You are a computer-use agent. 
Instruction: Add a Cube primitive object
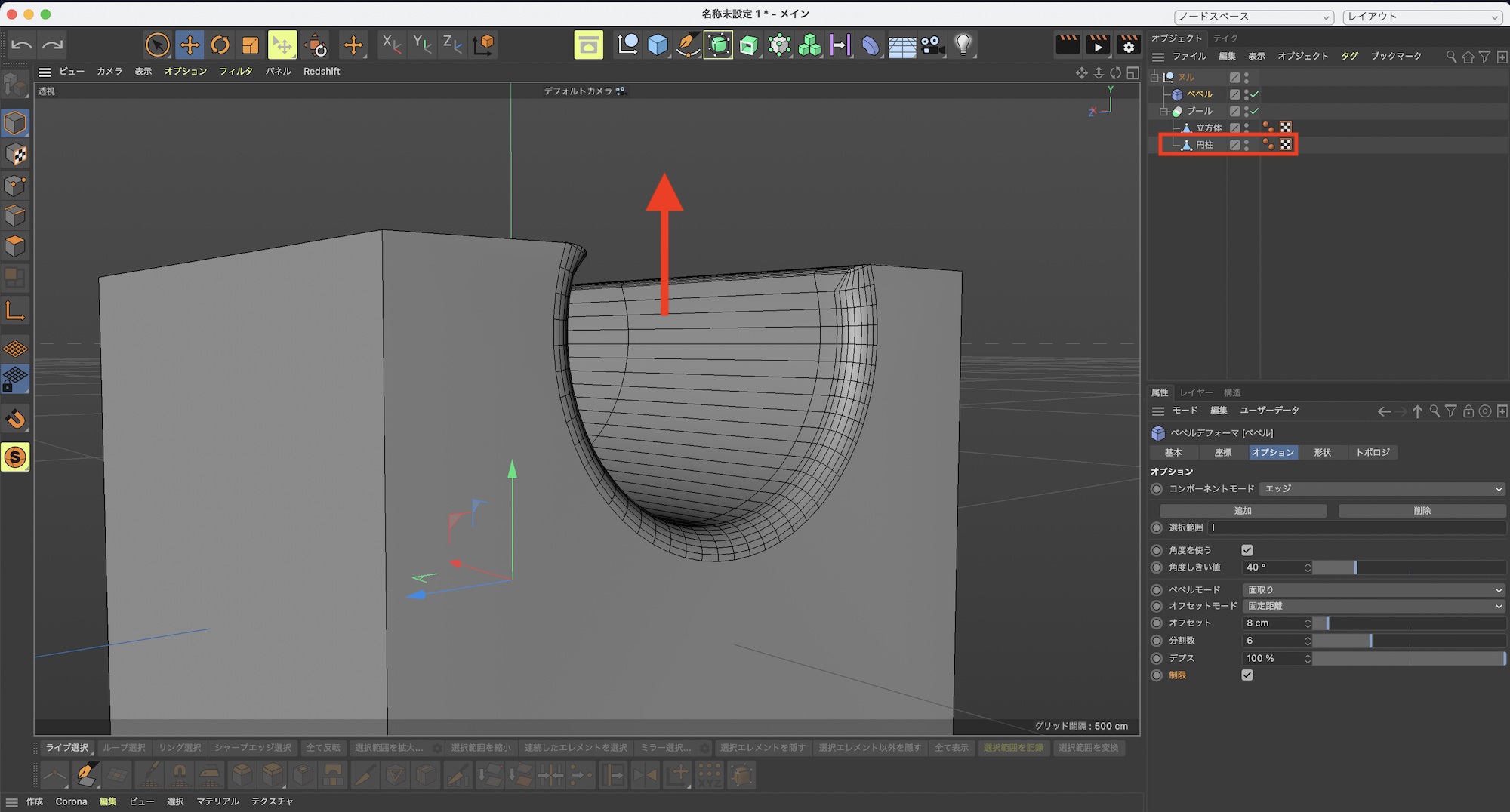point(658,45)
